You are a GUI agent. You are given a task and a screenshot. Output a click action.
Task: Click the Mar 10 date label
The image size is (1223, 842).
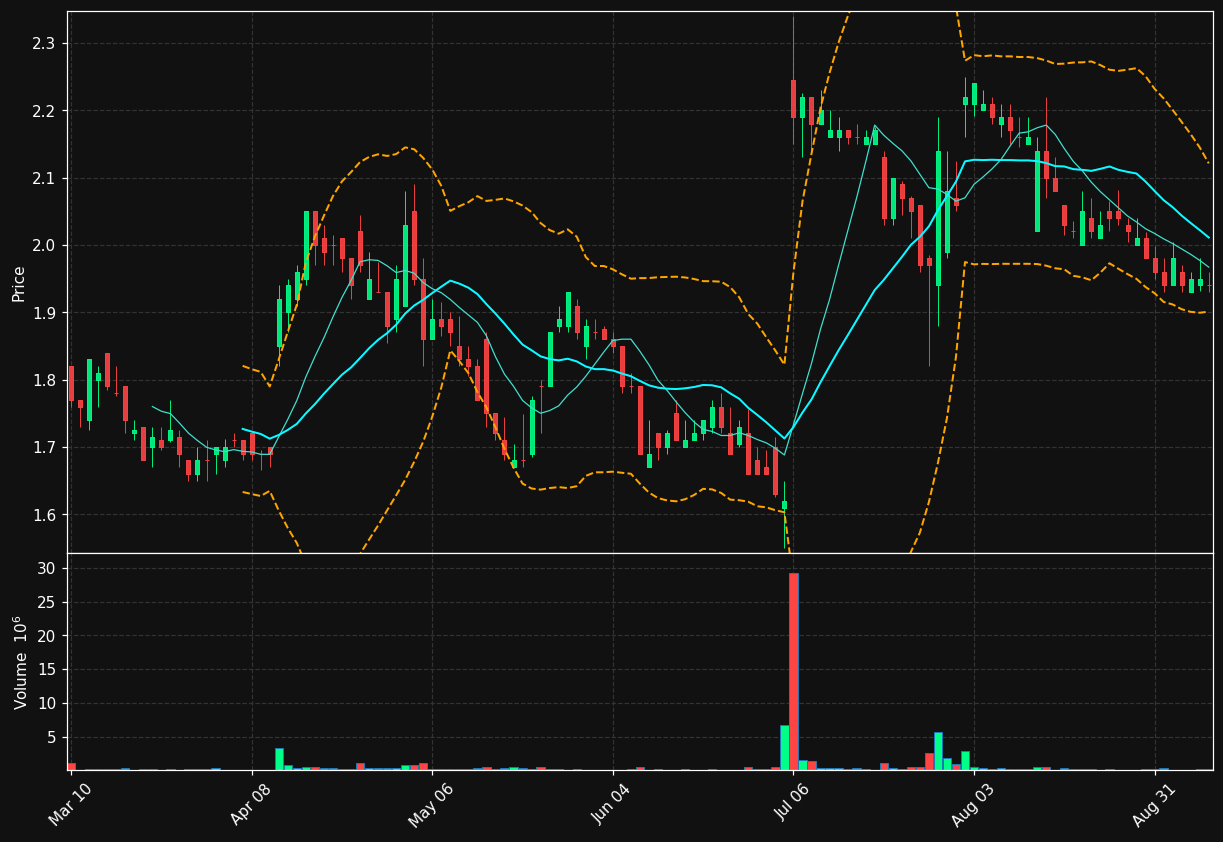(71, 803)
